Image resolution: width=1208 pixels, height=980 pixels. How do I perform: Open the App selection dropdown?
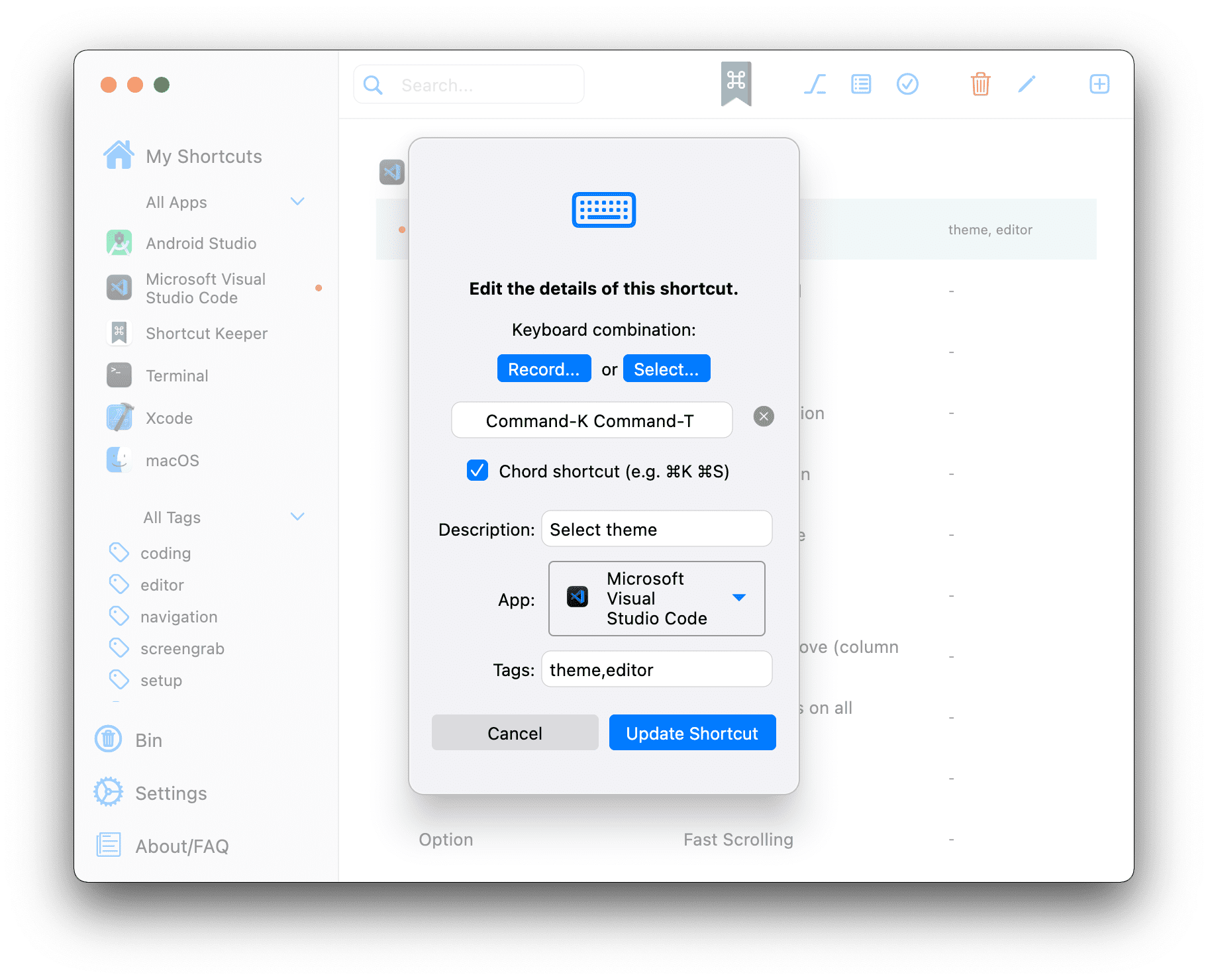tap(656, 599)
